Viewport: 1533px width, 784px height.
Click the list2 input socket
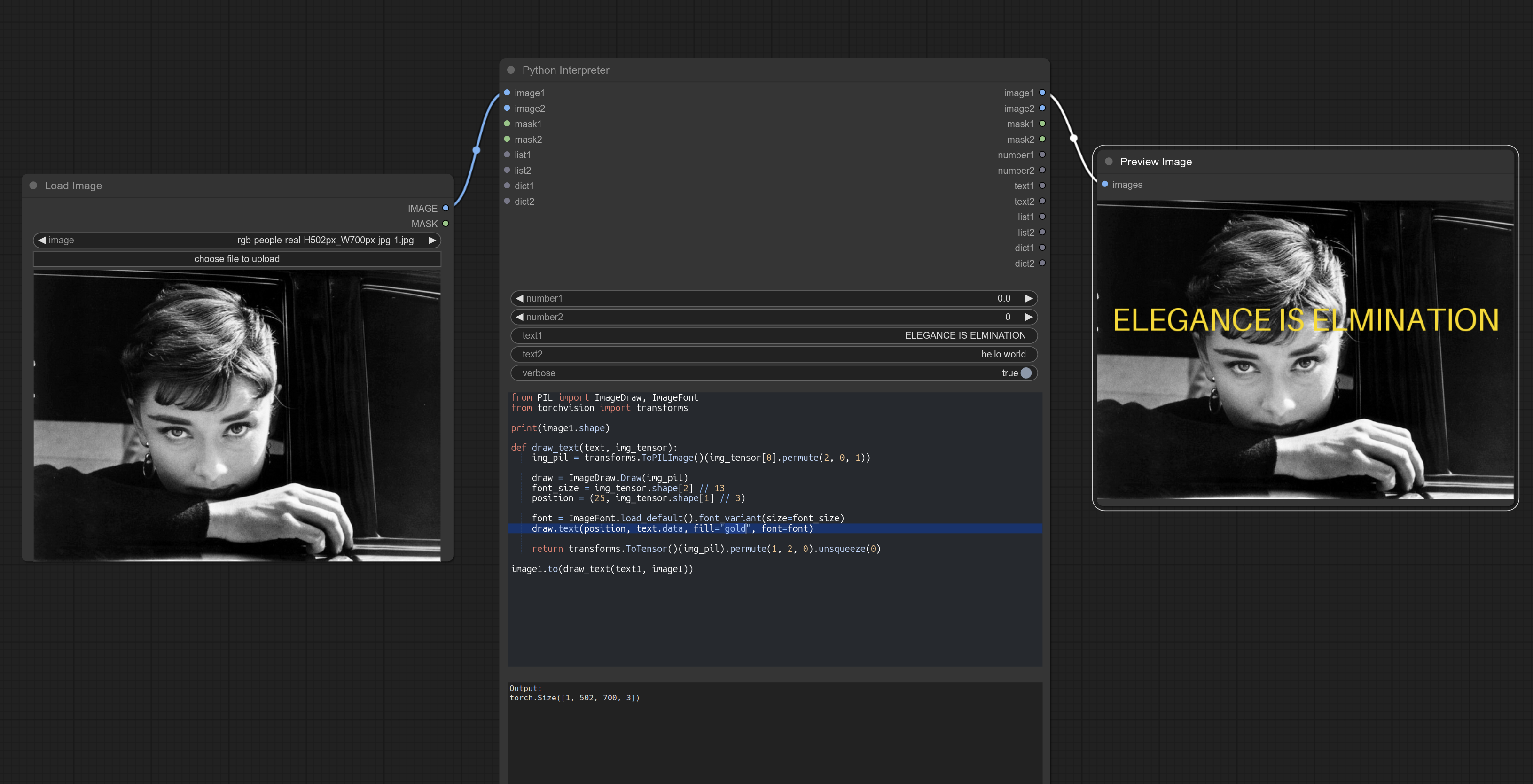507,170
